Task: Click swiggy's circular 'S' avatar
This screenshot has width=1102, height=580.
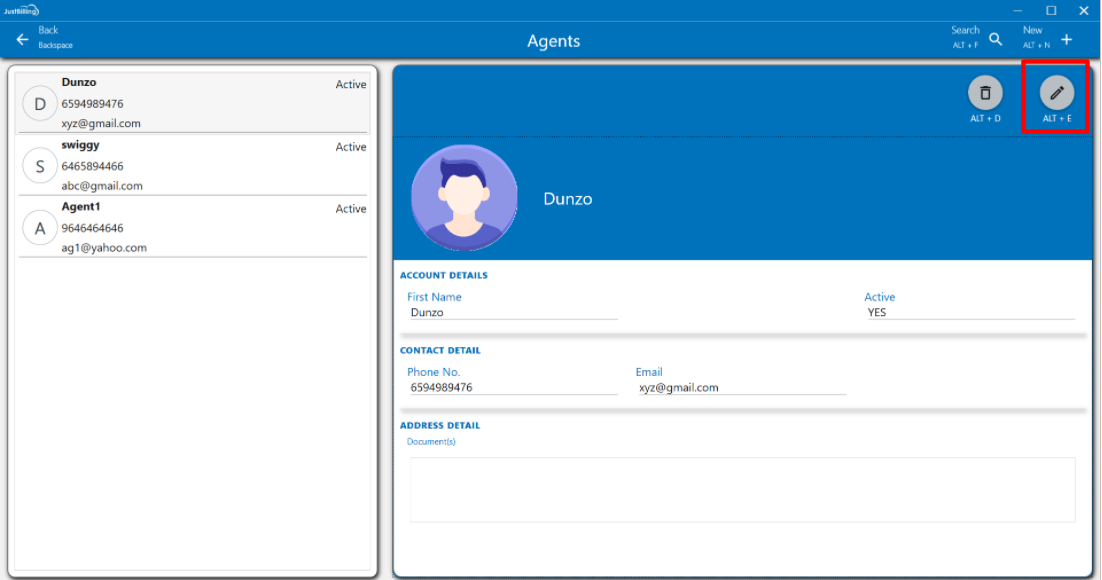Action: tap(40, 166)
